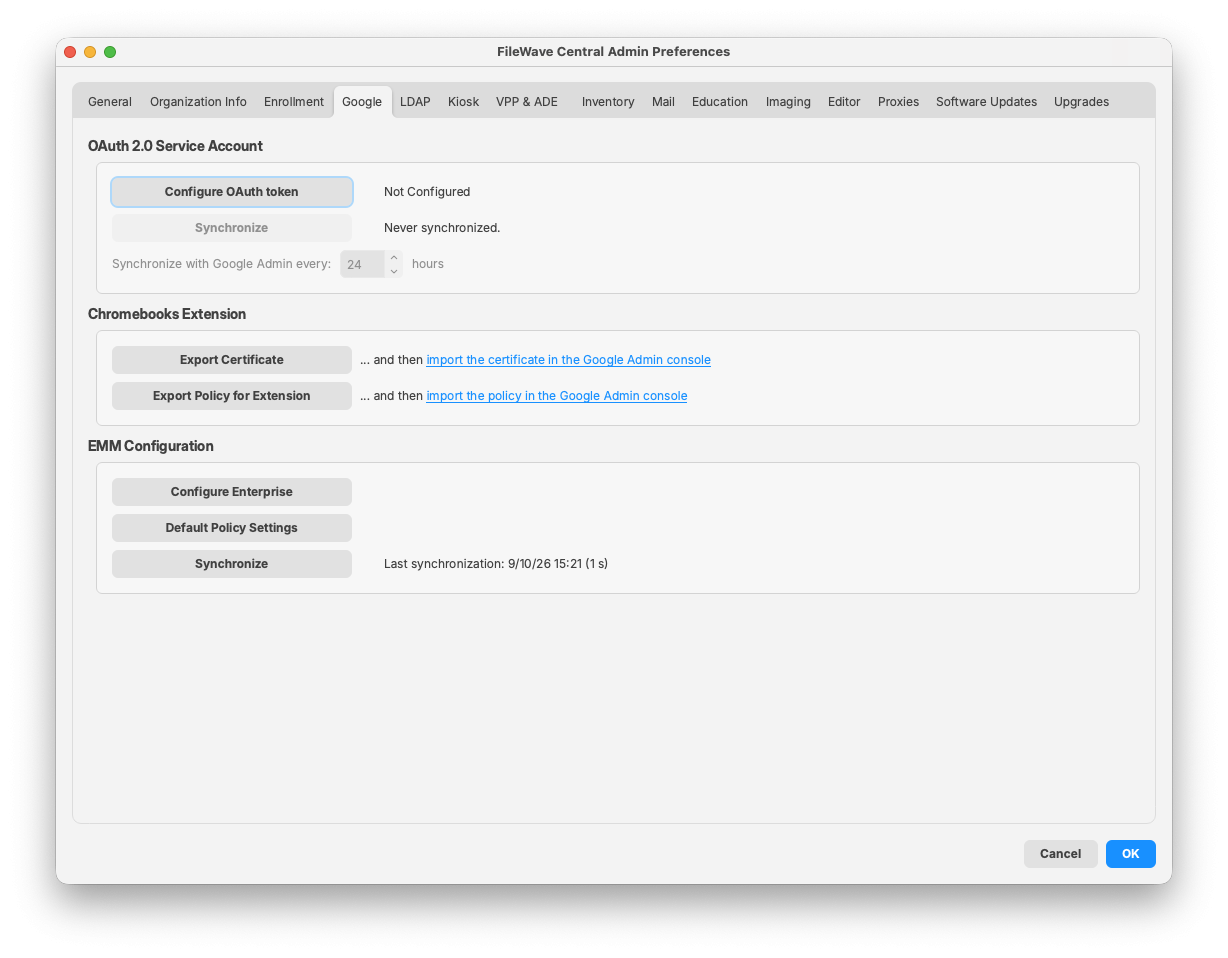Show the Imaging preferences tab
Viewport: 1228px width, 958px height.
pos(788,102)
